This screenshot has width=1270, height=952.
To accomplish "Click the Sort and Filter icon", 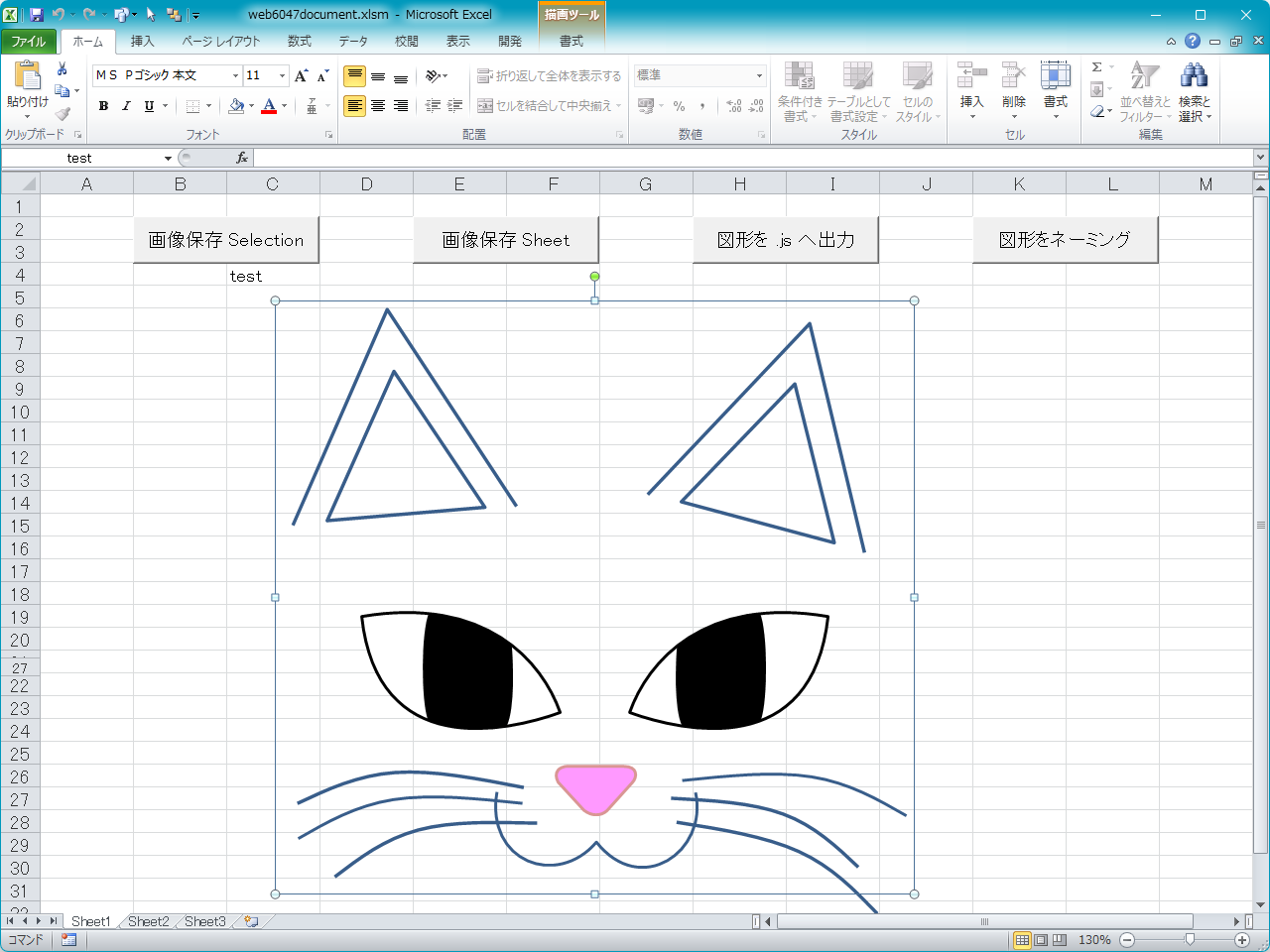I will (x=1145, y=77).
